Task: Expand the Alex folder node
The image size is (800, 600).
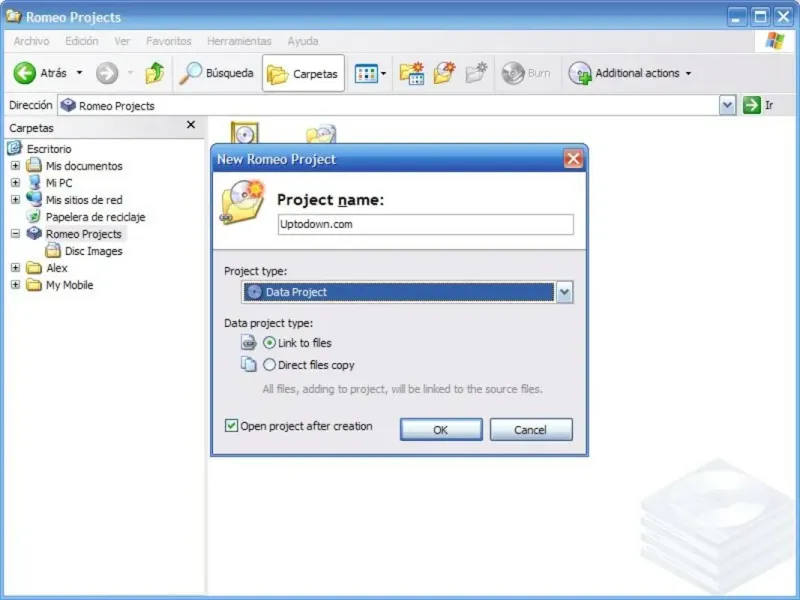Action: [x=15, y=267]
